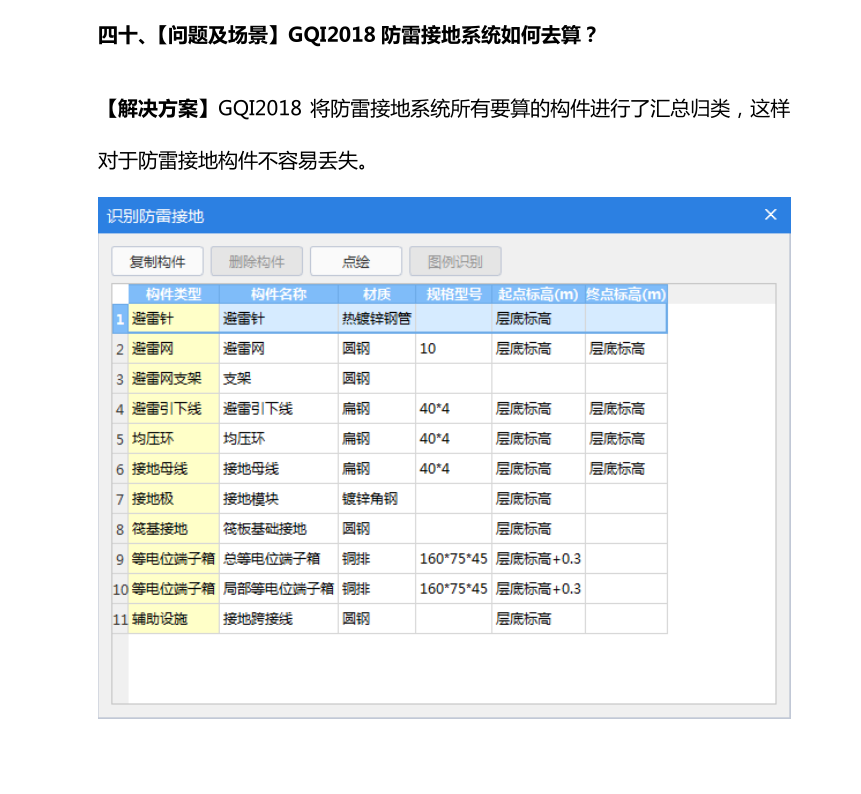Close the 识别防雷接地 dialog
This screenshot has height=794, width=861.
770,215
